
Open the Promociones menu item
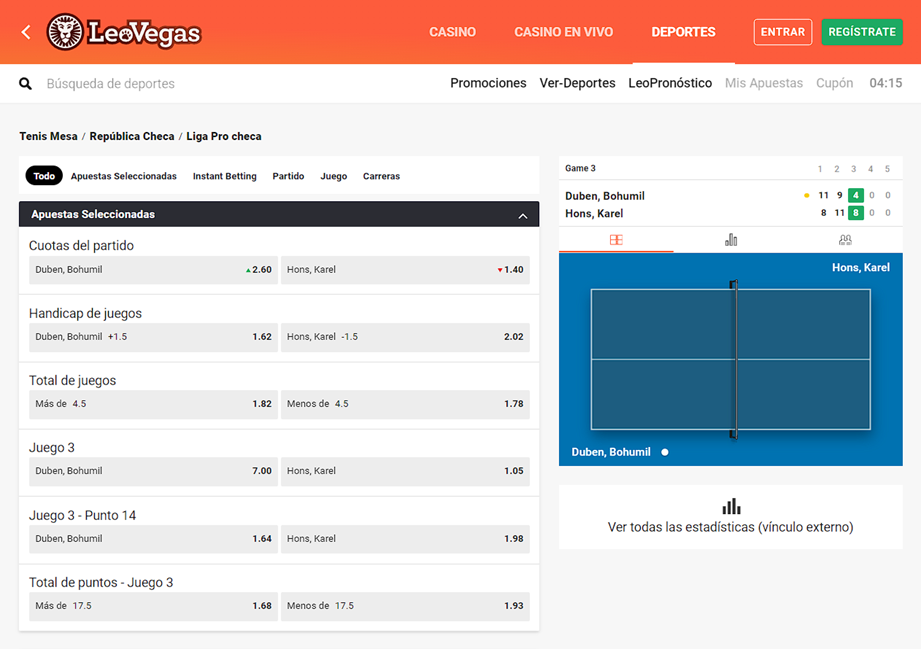click(x=488, y=84)
